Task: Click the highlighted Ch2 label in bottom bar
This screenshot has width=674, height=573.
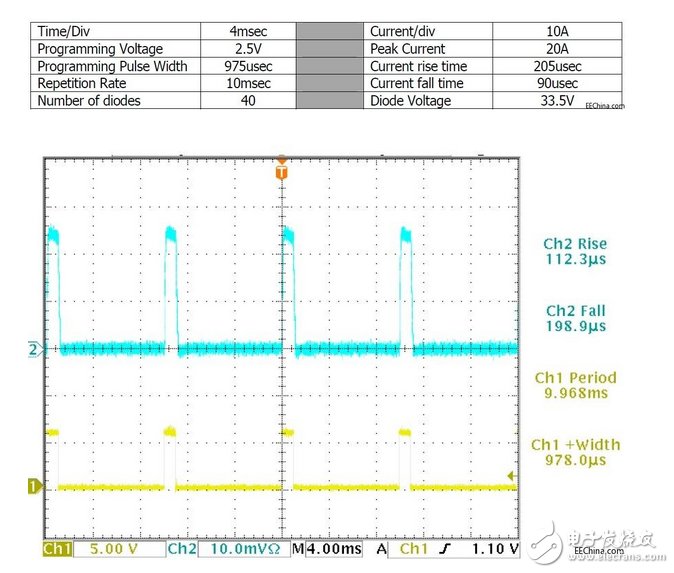Action: (181, 549)
